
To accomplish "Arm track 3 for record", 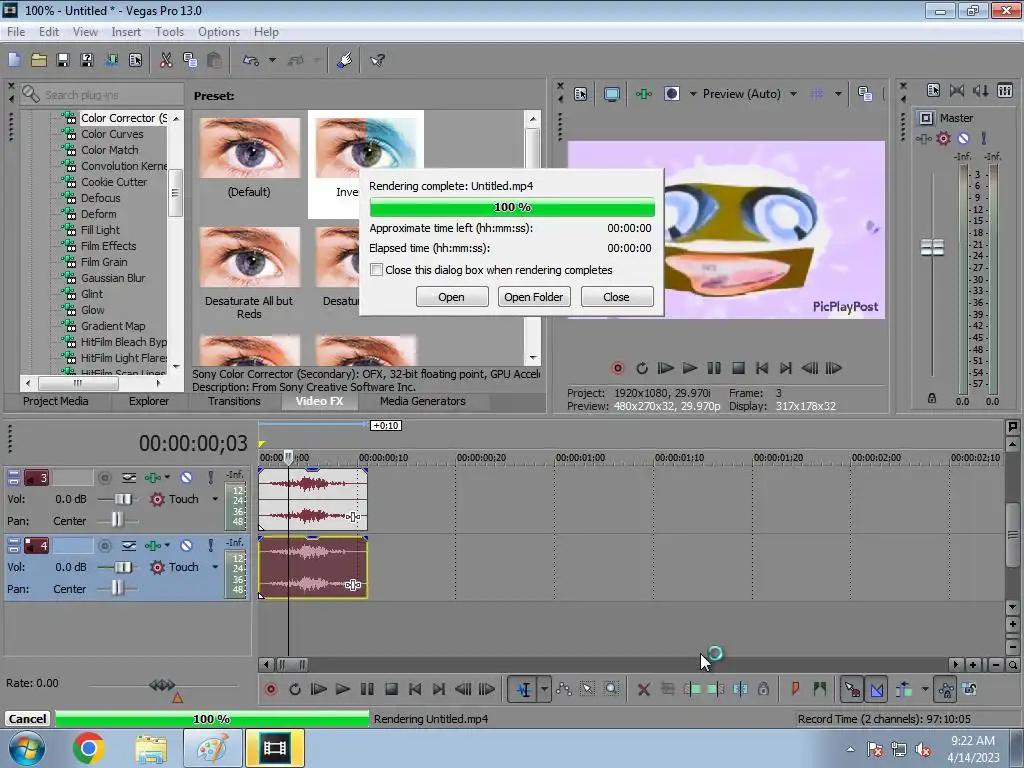I will coord(104,478).
